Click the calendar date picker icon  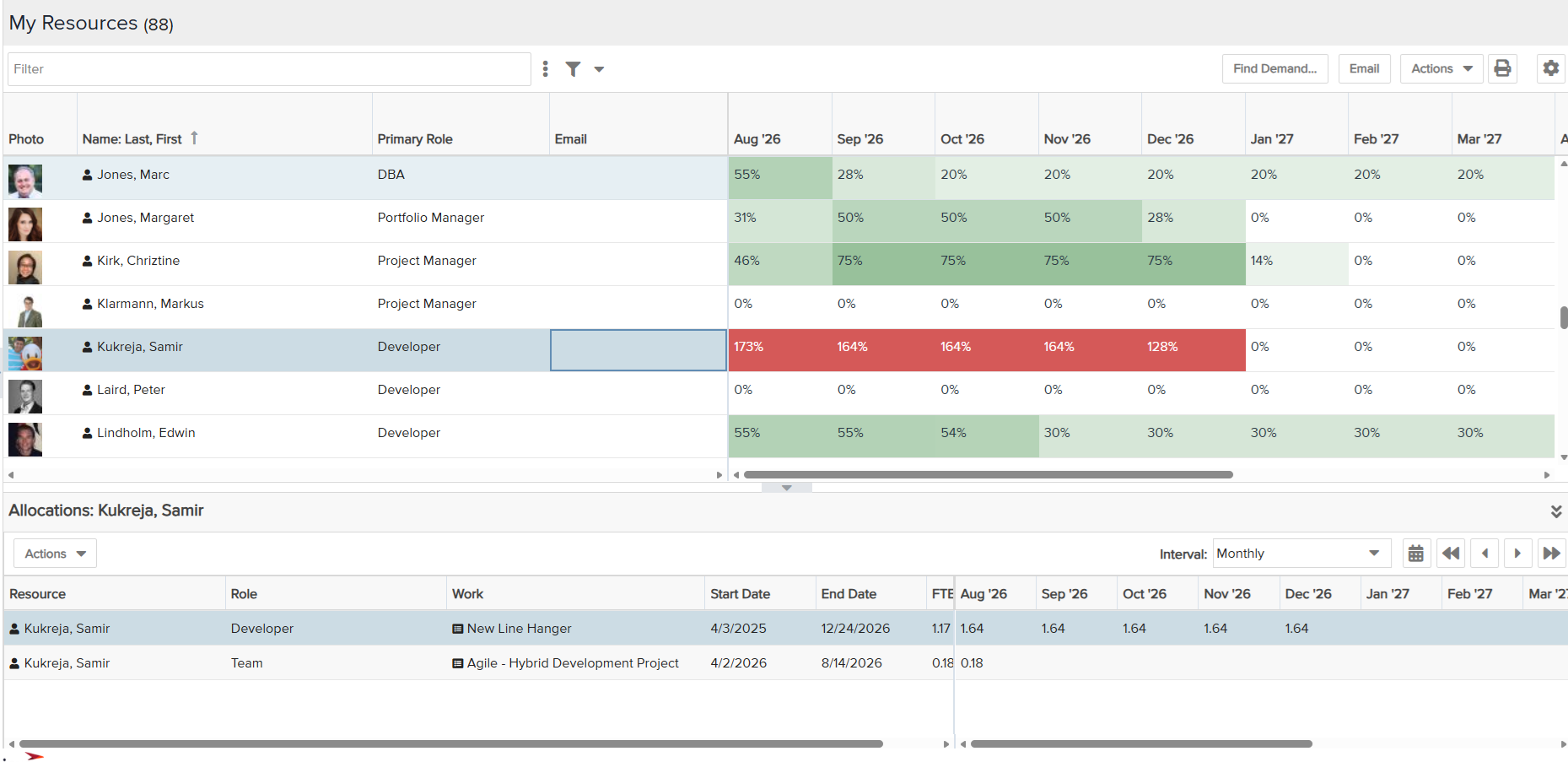coord(1416,554)
